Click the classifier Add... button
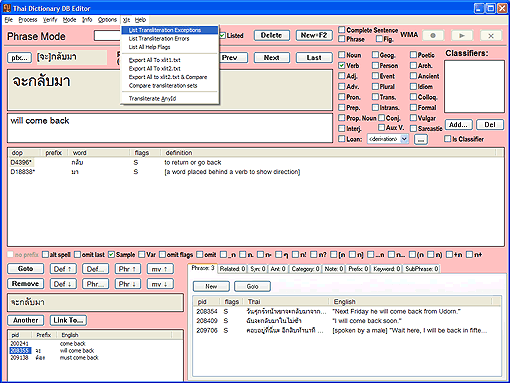 click(458, 125)
